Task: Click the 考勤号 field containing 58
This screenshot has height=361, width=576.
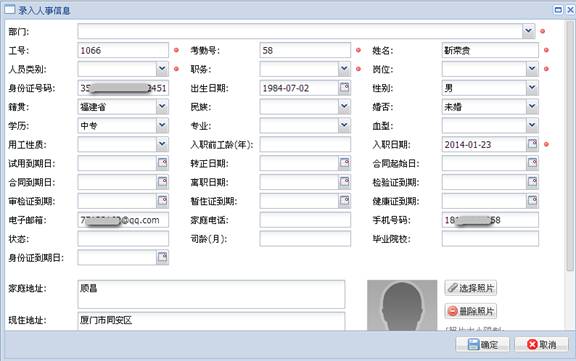Action: 305,50
